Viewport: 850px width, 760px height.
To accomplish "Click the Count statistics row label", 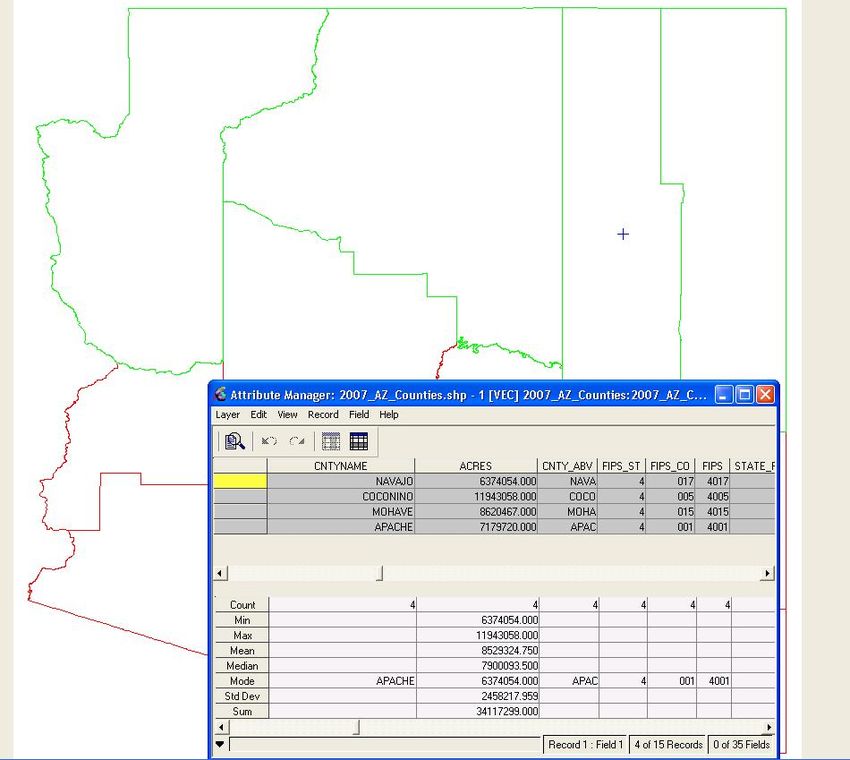I will [x=242, y=605].
